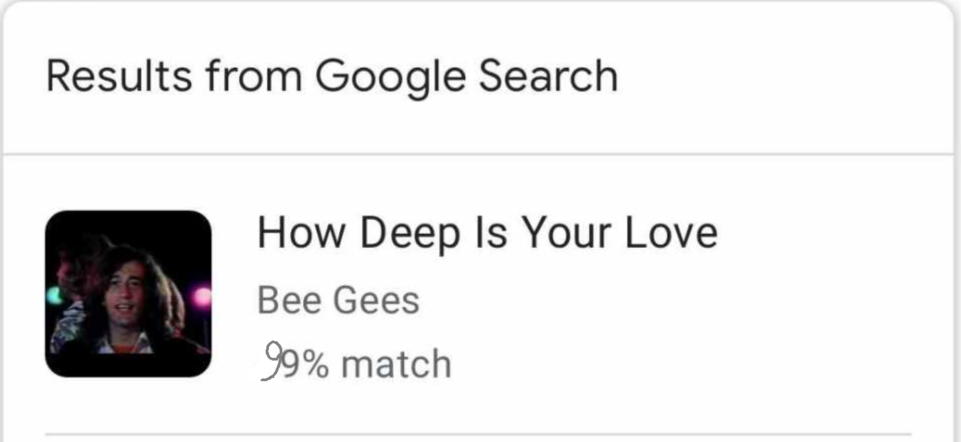Click the Results from Google Search header
Viewport: 961px width, 442px height.
pyautogui.click(x=332, y=78)
